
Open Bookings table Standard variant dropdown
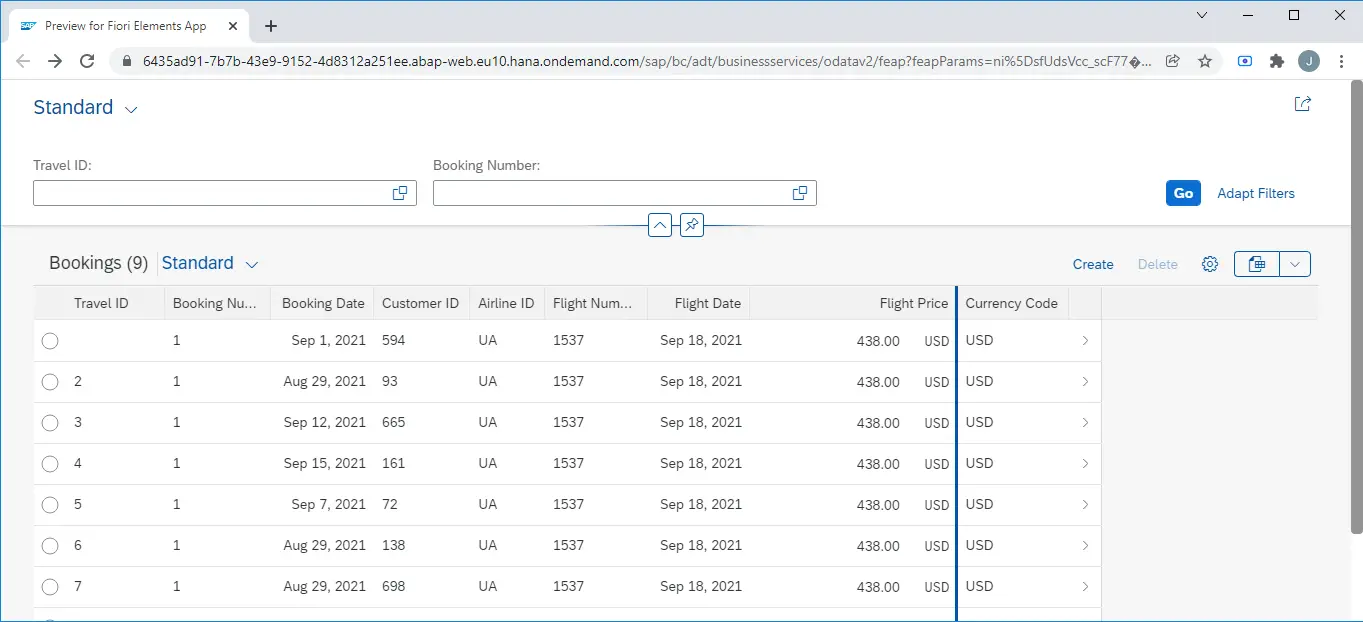coord(252,265)
